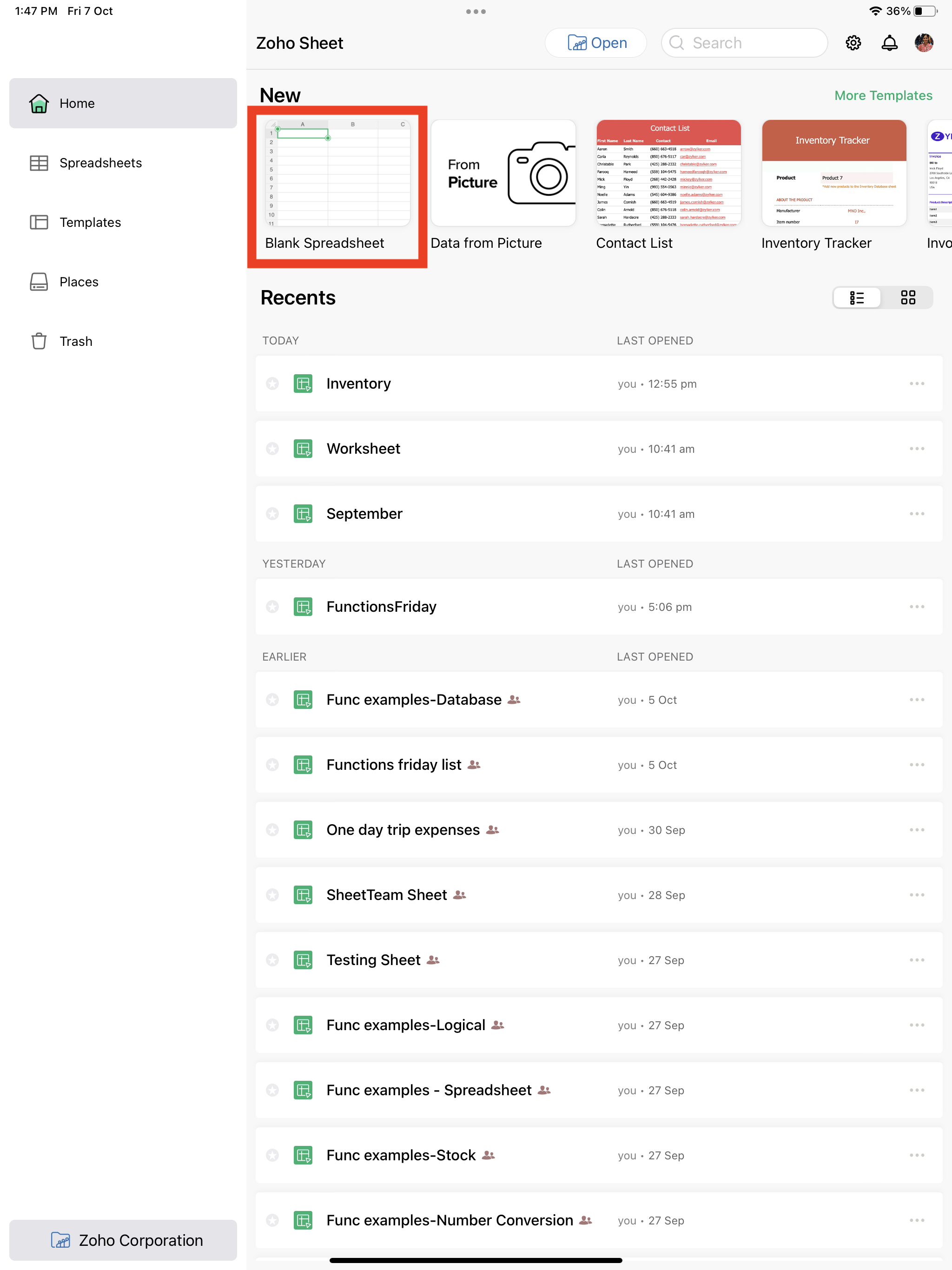Screen dimensions: 952x1270
Task: Open the Places drive icon
Action: (39, 282)
